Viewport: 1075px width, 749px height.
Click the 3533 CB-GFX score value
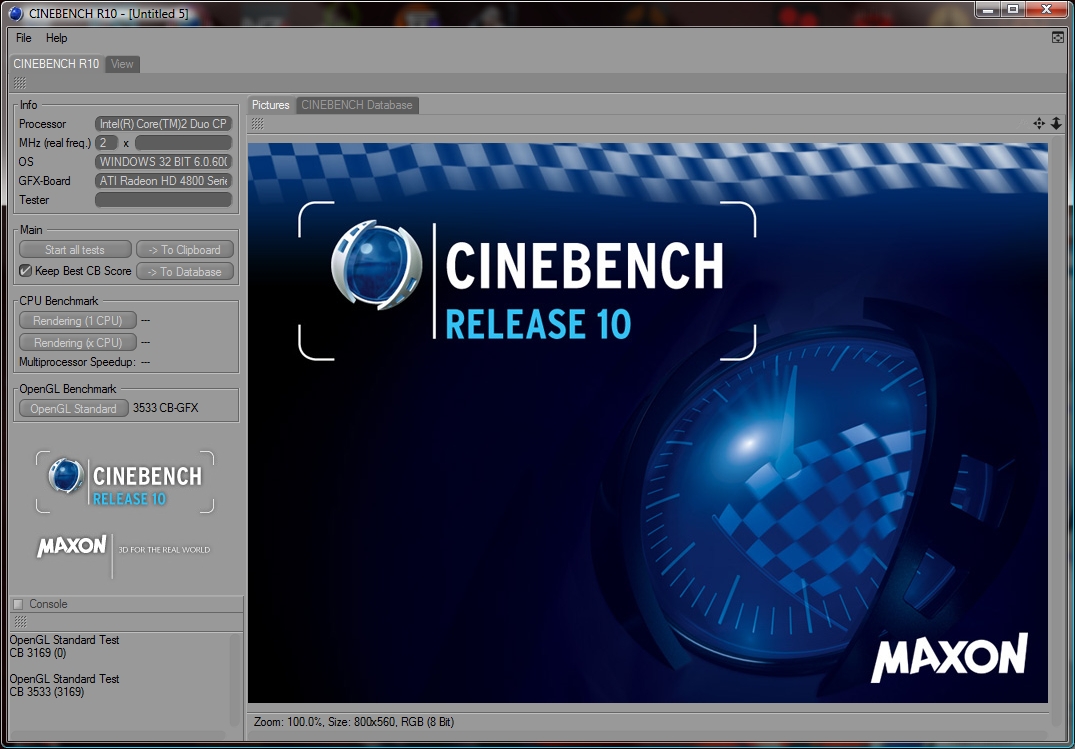[165, 408]
